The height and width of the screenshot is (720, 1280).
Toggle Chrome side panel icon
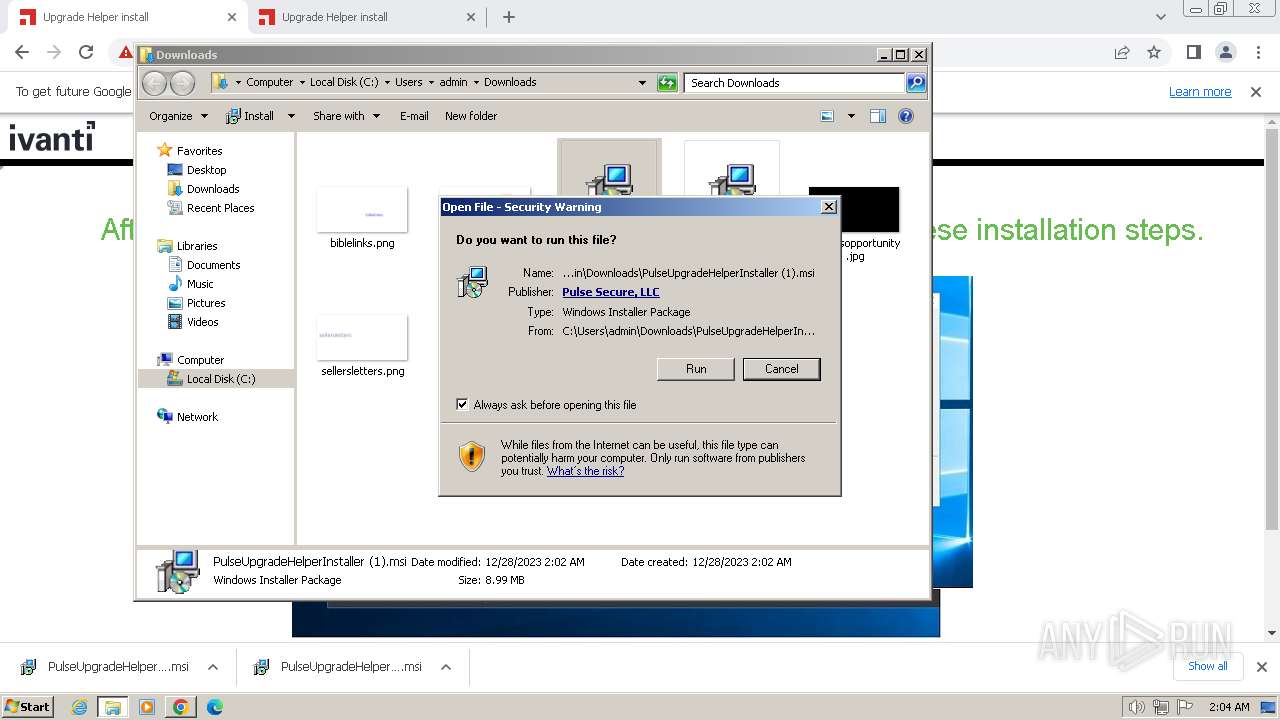point(1193,52)
